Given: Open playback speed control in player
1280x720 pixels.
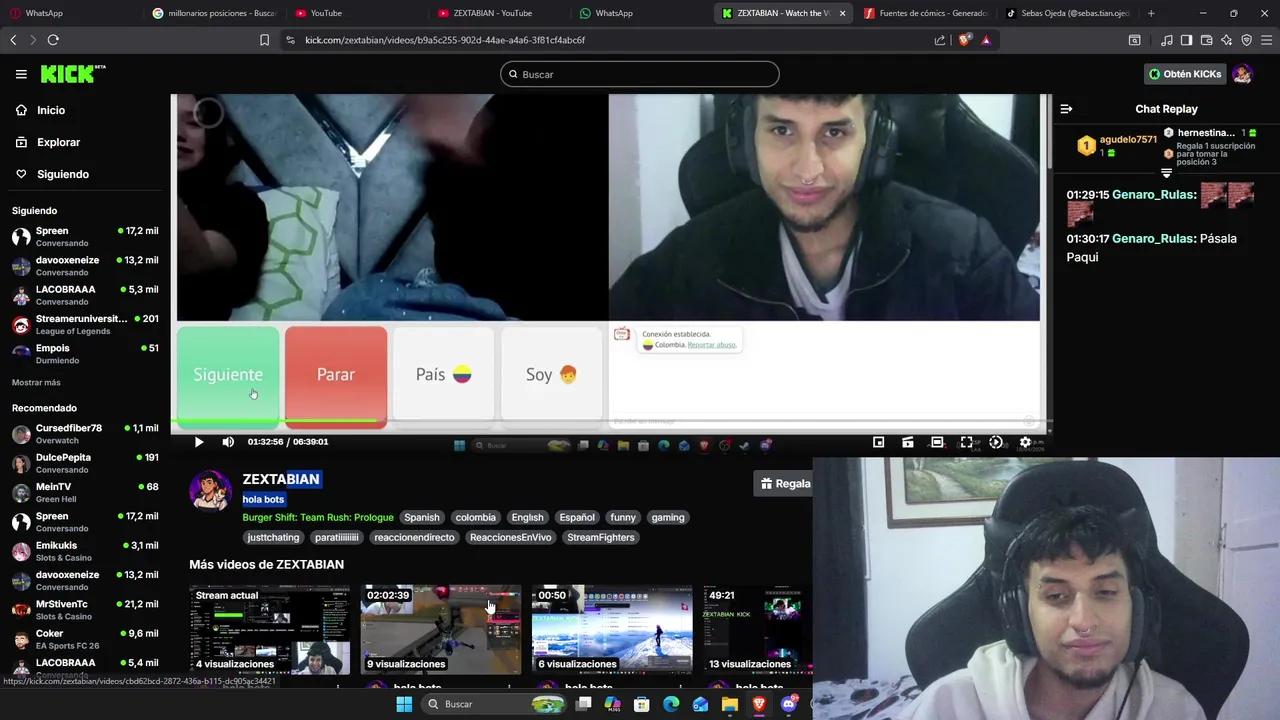Looking at the screenshot, I should [996, 442].
